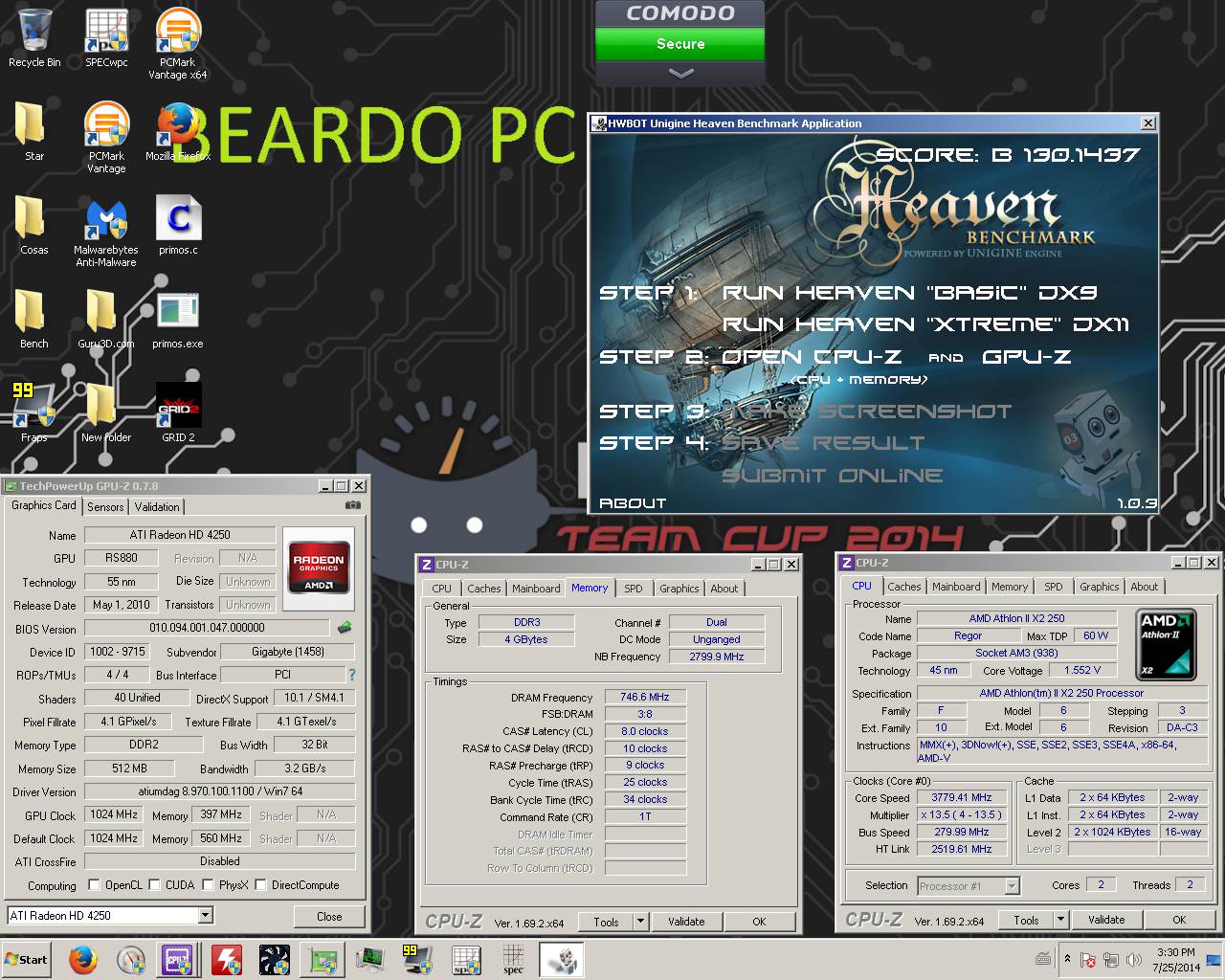Open the Recycle Bin desktop icon

34,38
